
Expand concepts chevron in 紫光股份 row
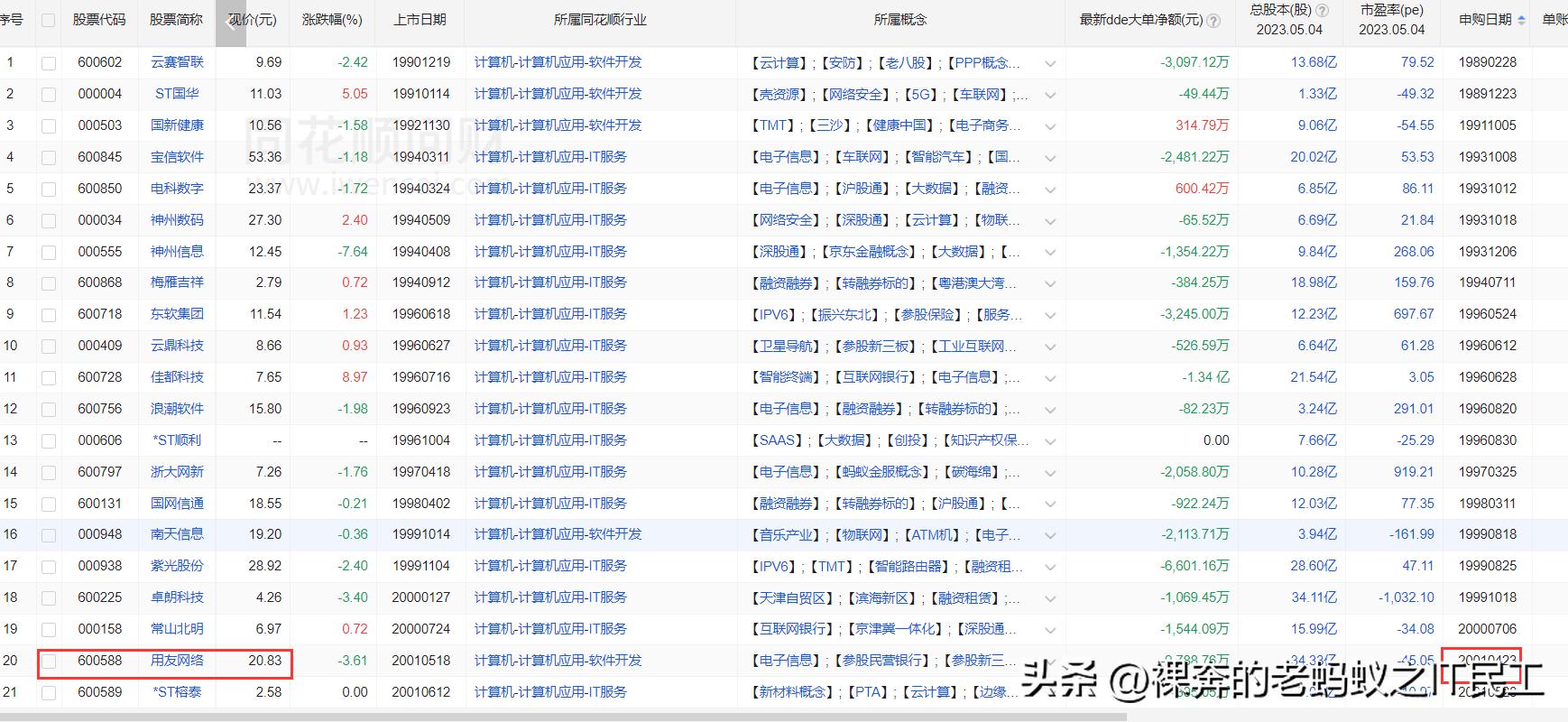coord(1050,567)
